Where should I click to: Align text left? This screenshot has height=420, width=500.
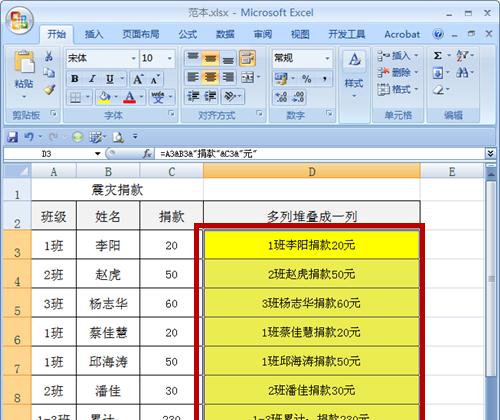tap(193, 77)
